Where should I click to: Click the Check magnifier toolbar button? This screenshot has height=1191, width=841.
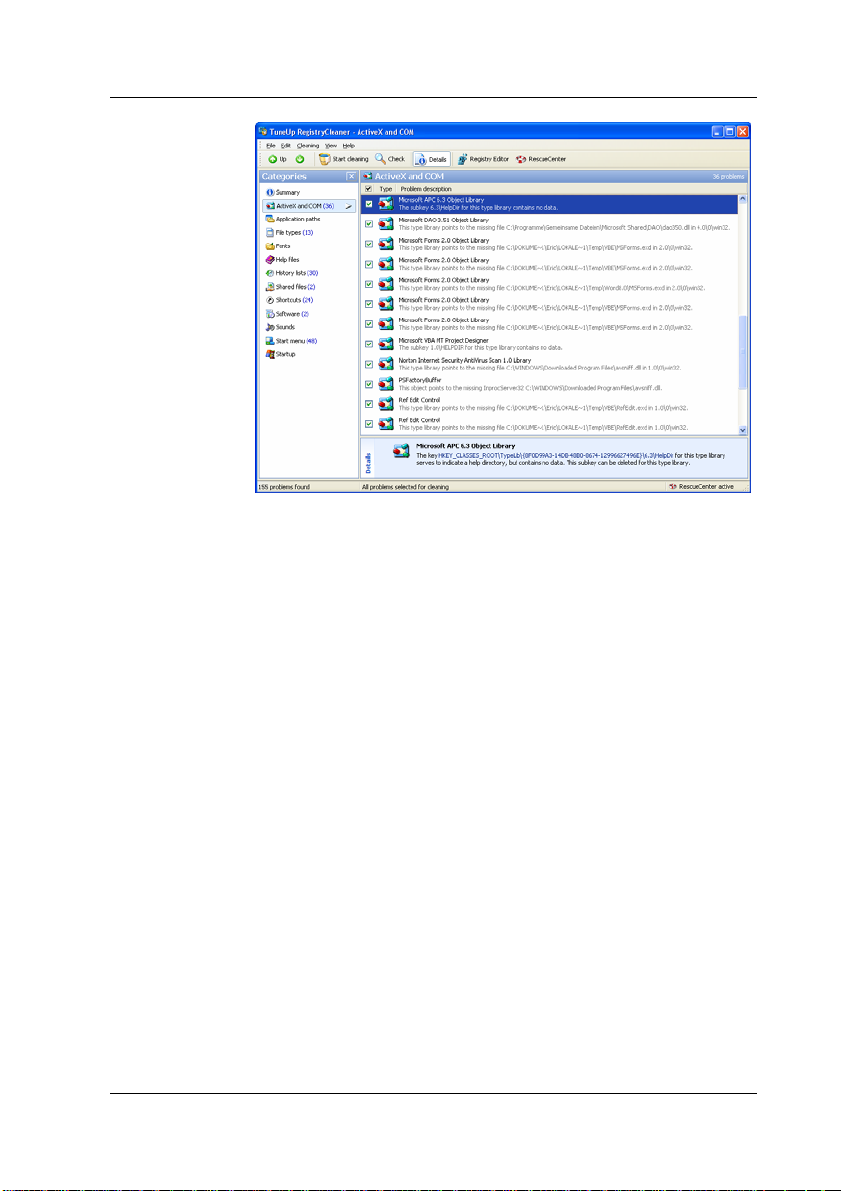[x=390, y=159]
